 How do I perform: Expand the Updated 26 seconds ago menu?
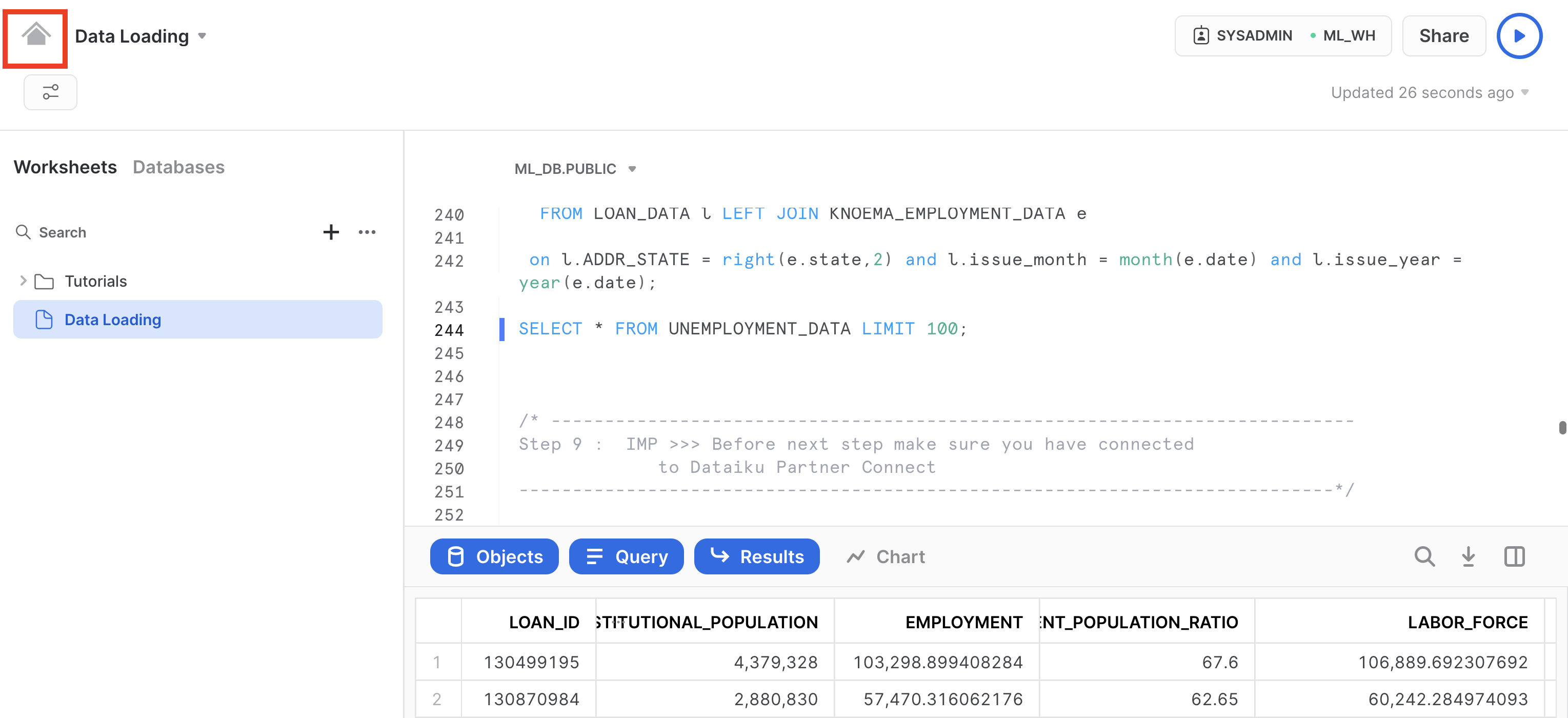pos(1525,92)
